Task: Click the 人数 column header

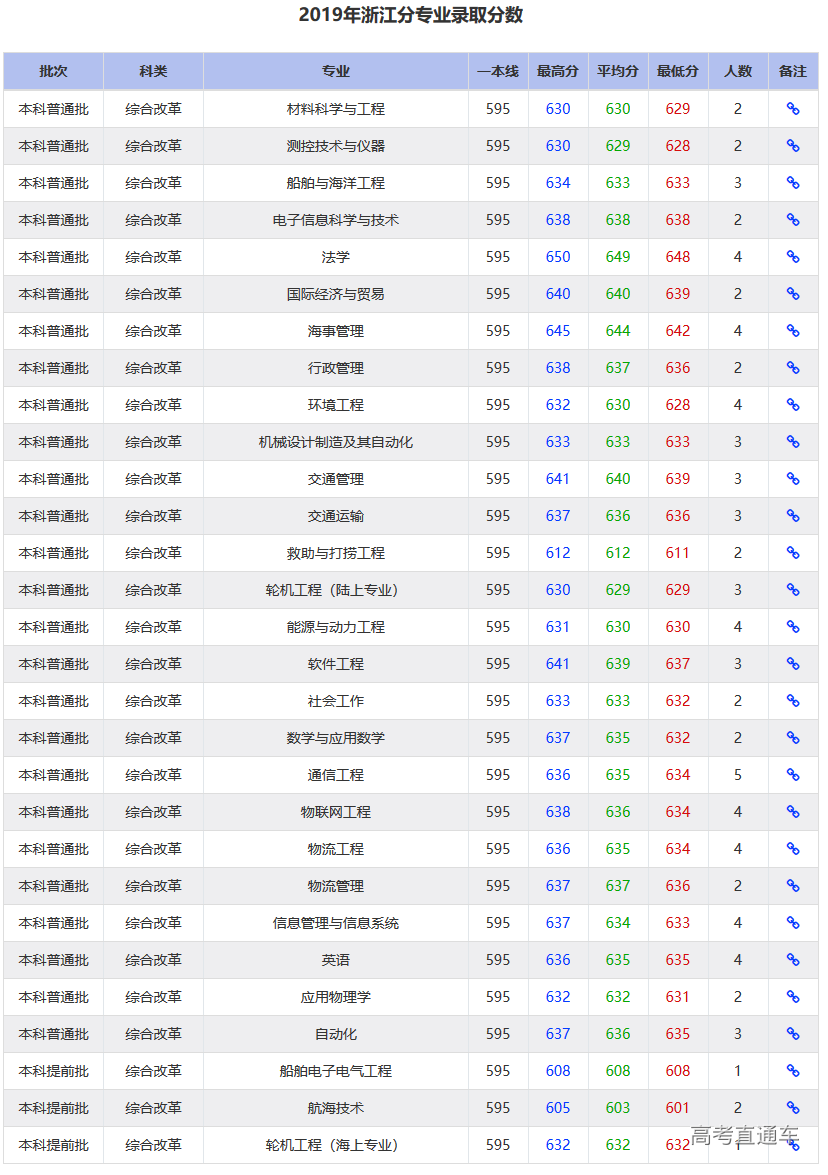Action: pos(738,71)
